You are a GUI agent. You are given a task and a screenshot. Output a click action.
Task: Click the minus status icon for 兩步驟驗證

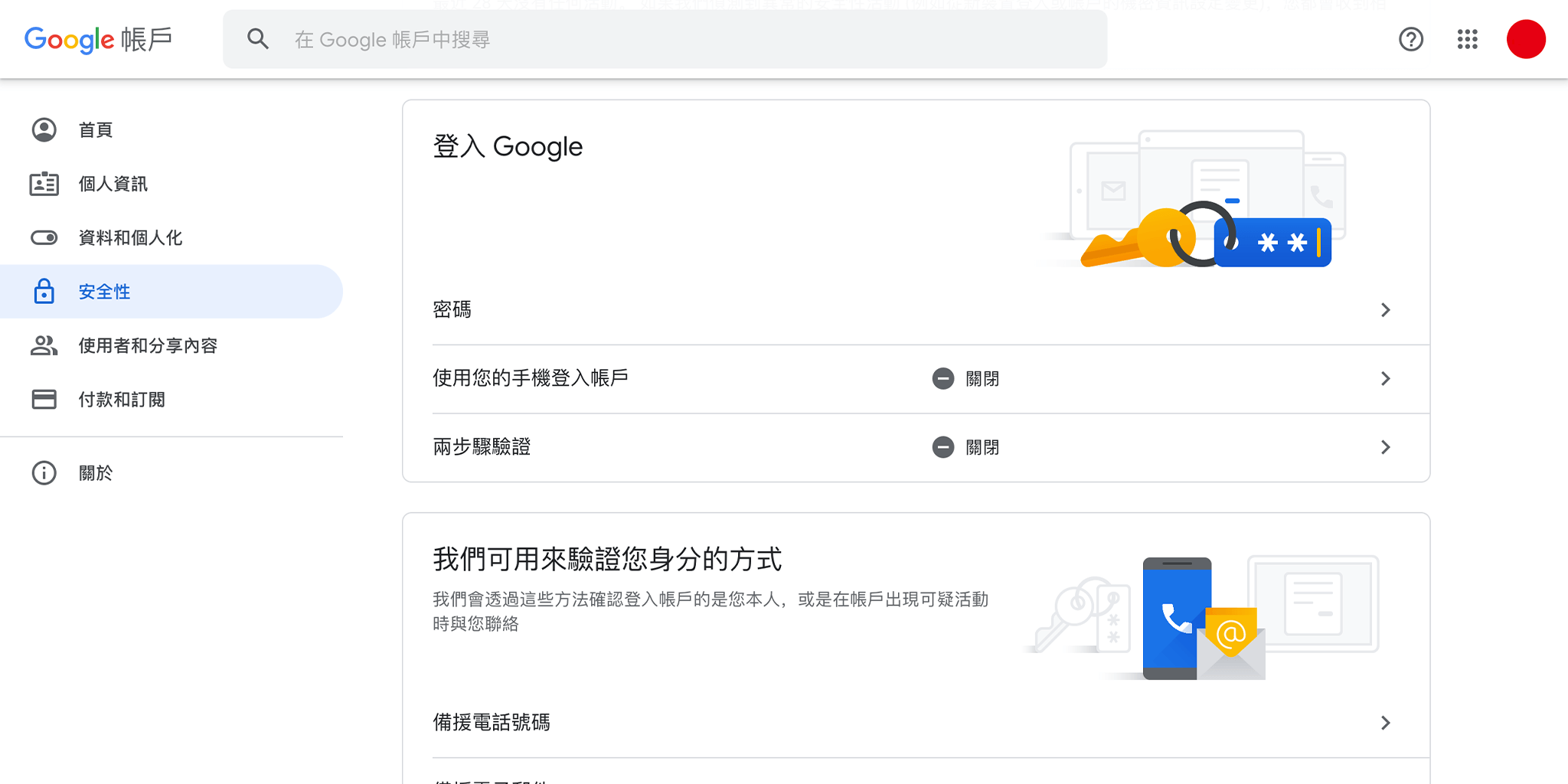point(943,447)
